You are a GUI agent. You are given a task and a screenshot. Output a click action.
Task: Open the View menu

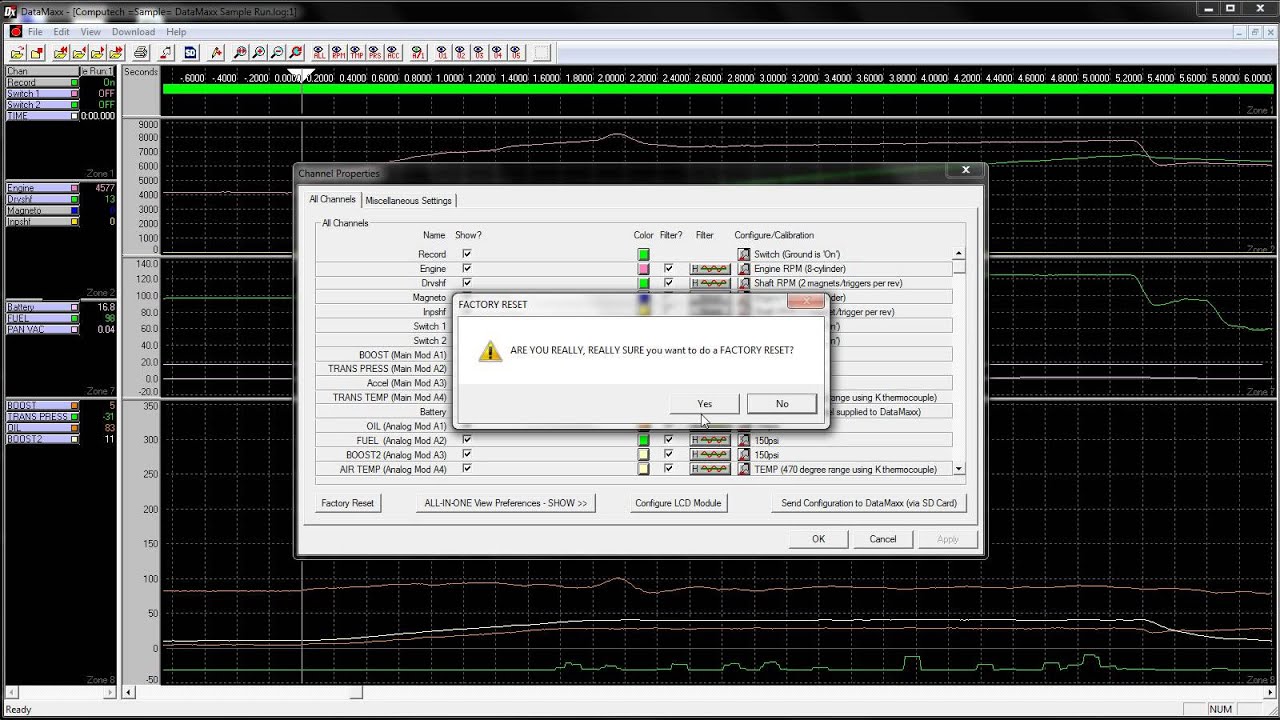[90, 32]
